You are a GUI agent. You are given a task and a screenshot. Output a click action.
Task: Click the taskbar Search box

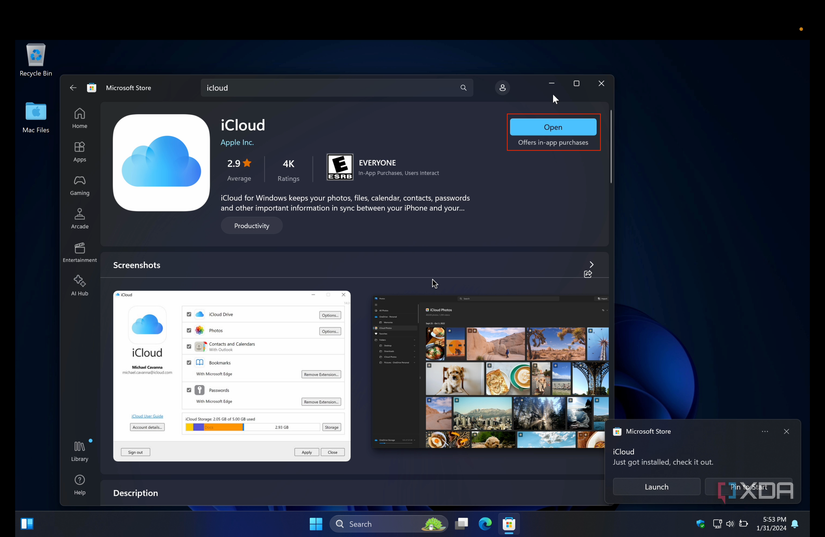tap(388, 524)
